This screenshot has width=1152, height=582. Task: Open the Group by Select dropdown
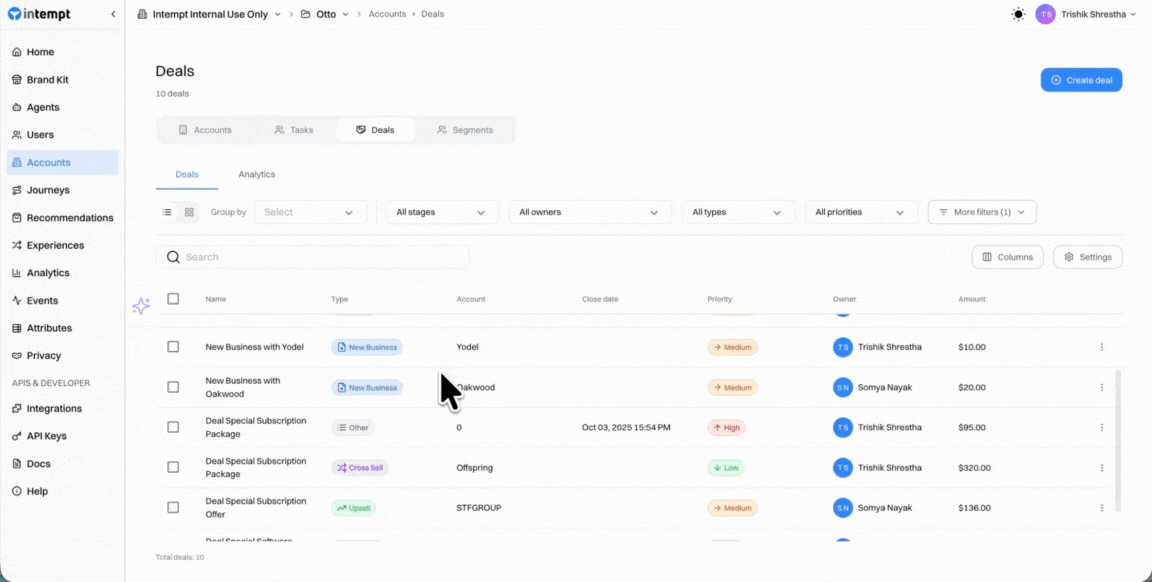coord(310,212)
